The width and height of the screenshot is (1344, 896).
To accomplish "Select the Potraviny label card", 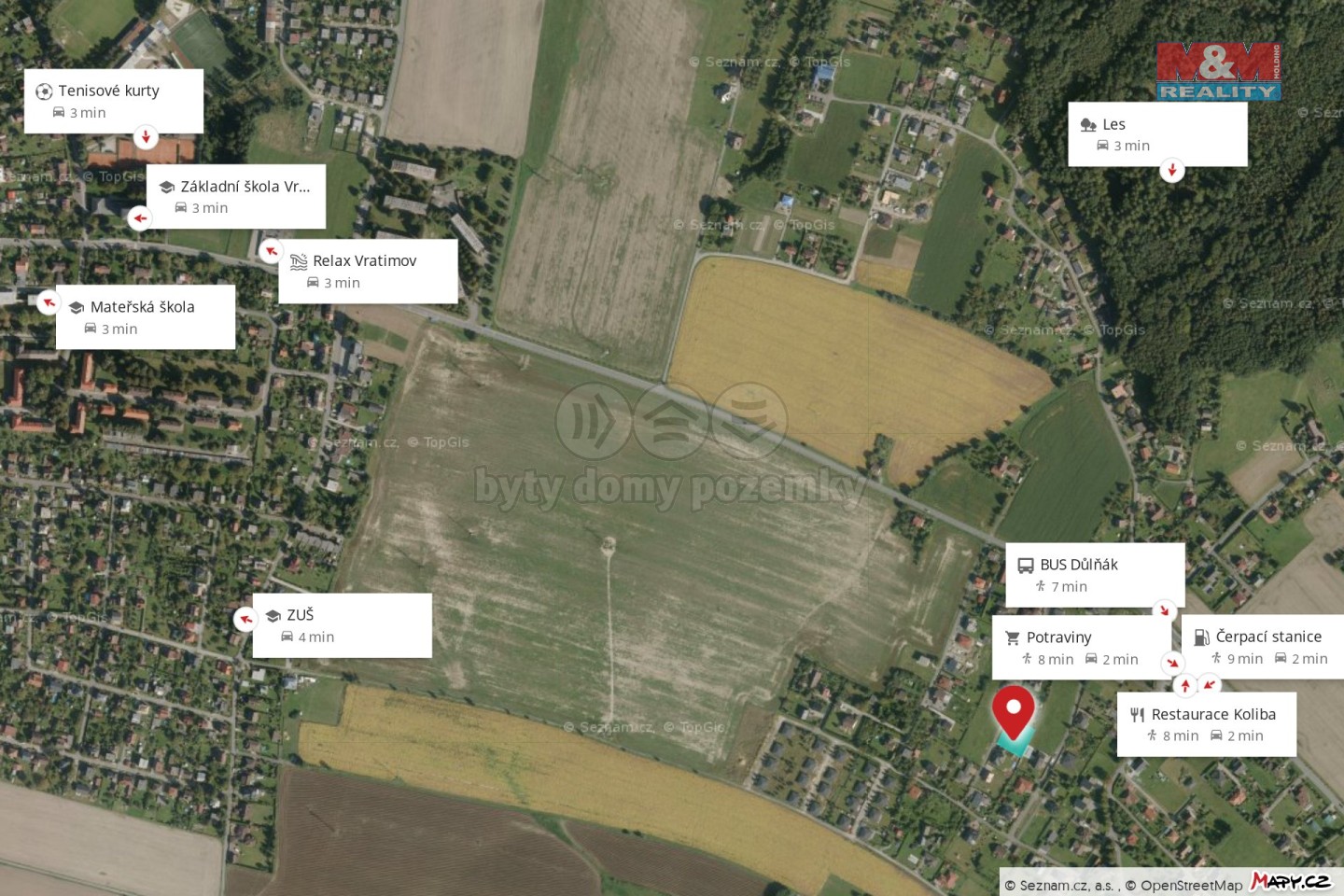I will point(1082,647).
